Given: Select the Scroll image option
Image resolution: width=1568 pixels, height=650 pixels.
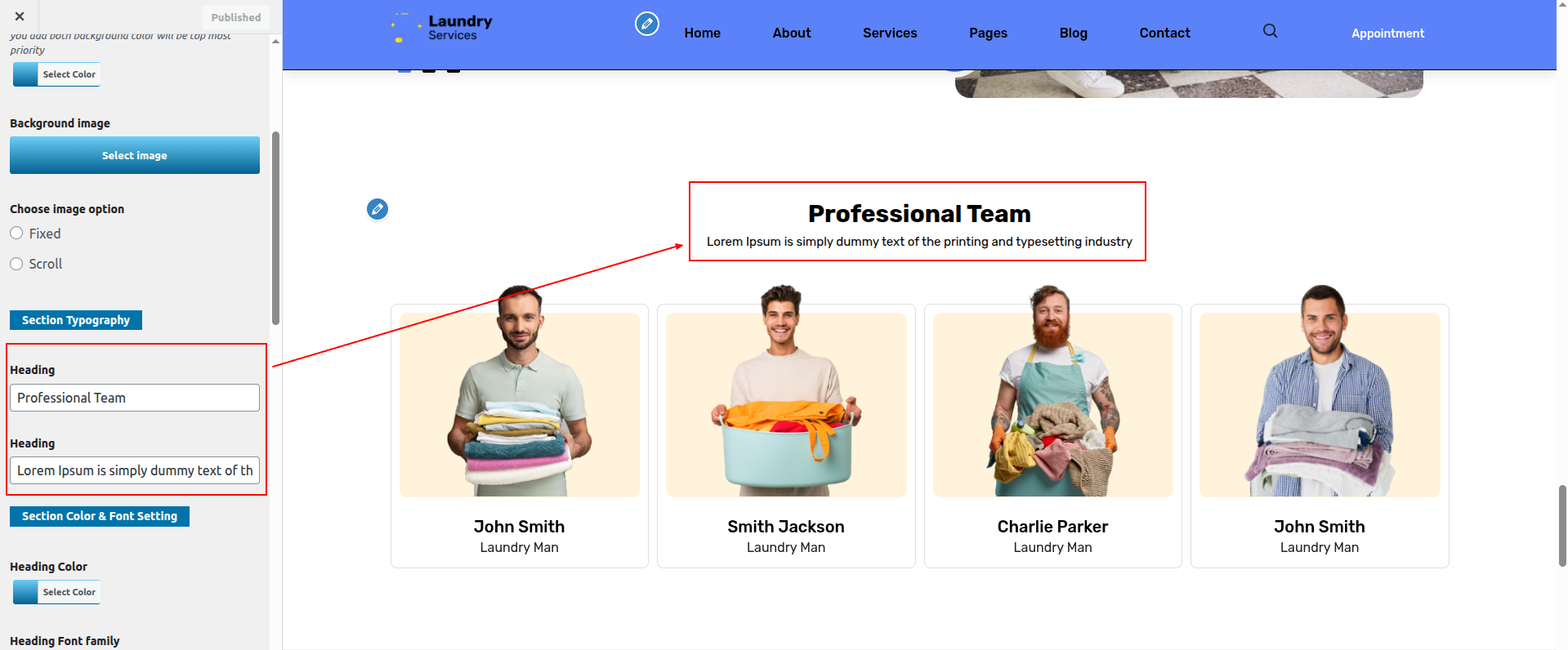Looking at the screenshot, I should (16, 264).
